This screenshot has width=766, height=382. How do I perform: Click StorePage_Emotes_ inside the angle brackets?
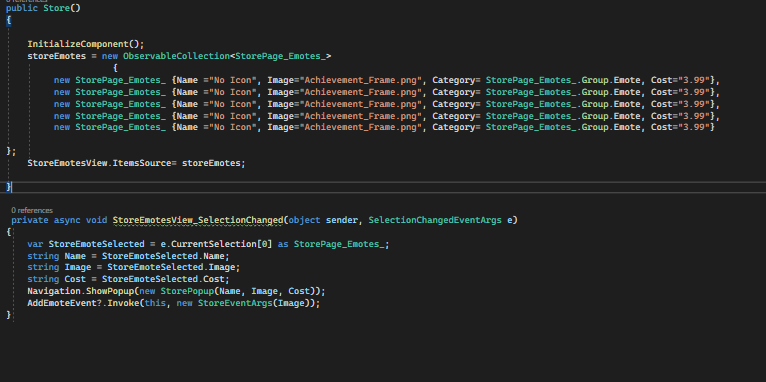point(280,56)
